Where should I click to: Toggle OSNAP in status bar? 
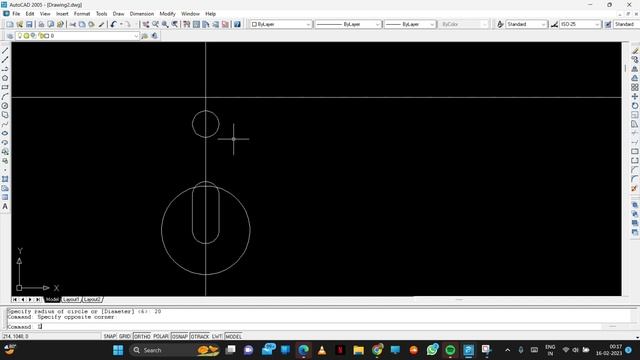tap(180, 336)
